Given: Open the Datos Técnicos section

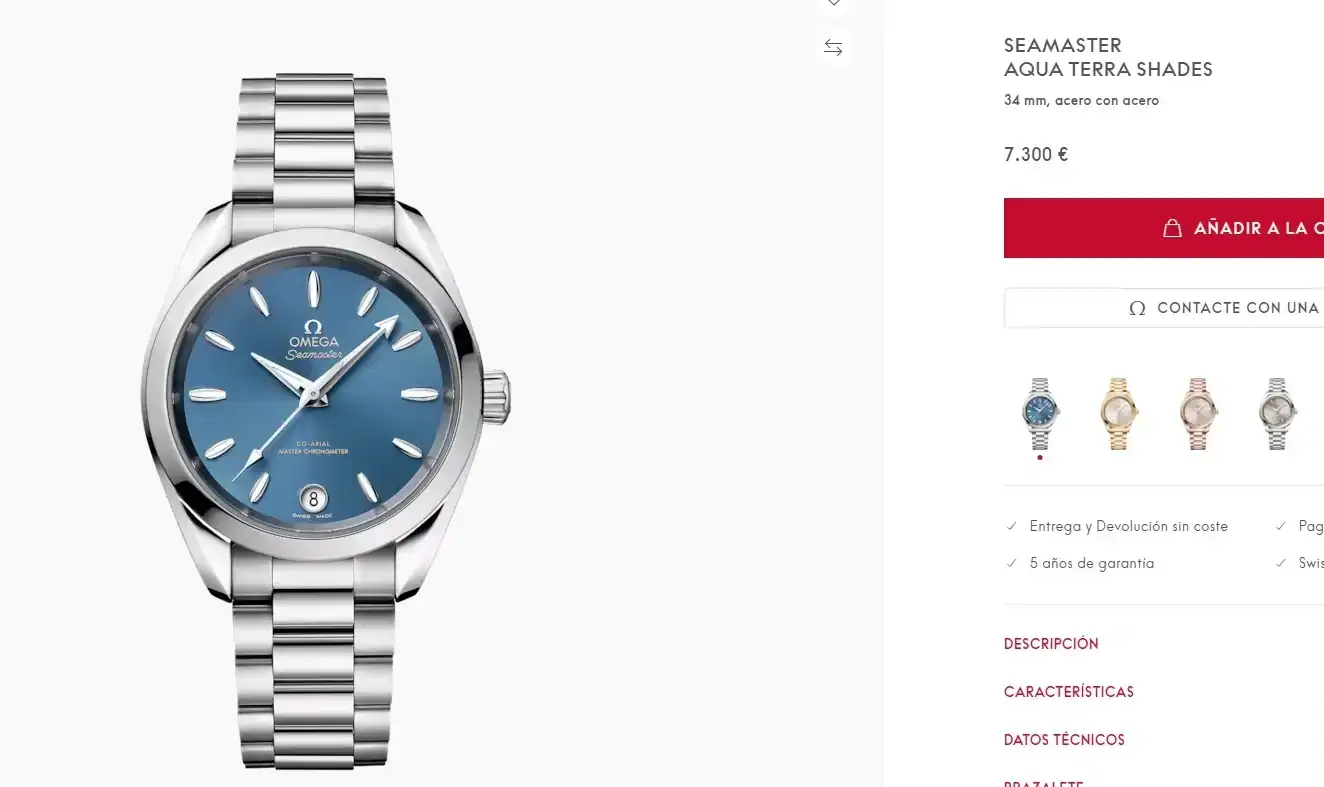Looking at the screenshot, I should tap(1064, 740).
